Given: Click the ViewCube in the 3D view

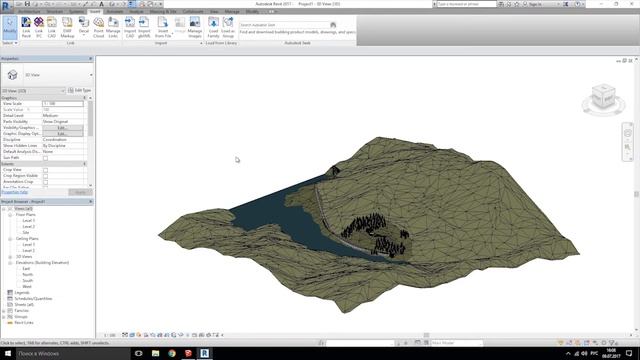Looking at the screenshot, I should coord(603,97).
